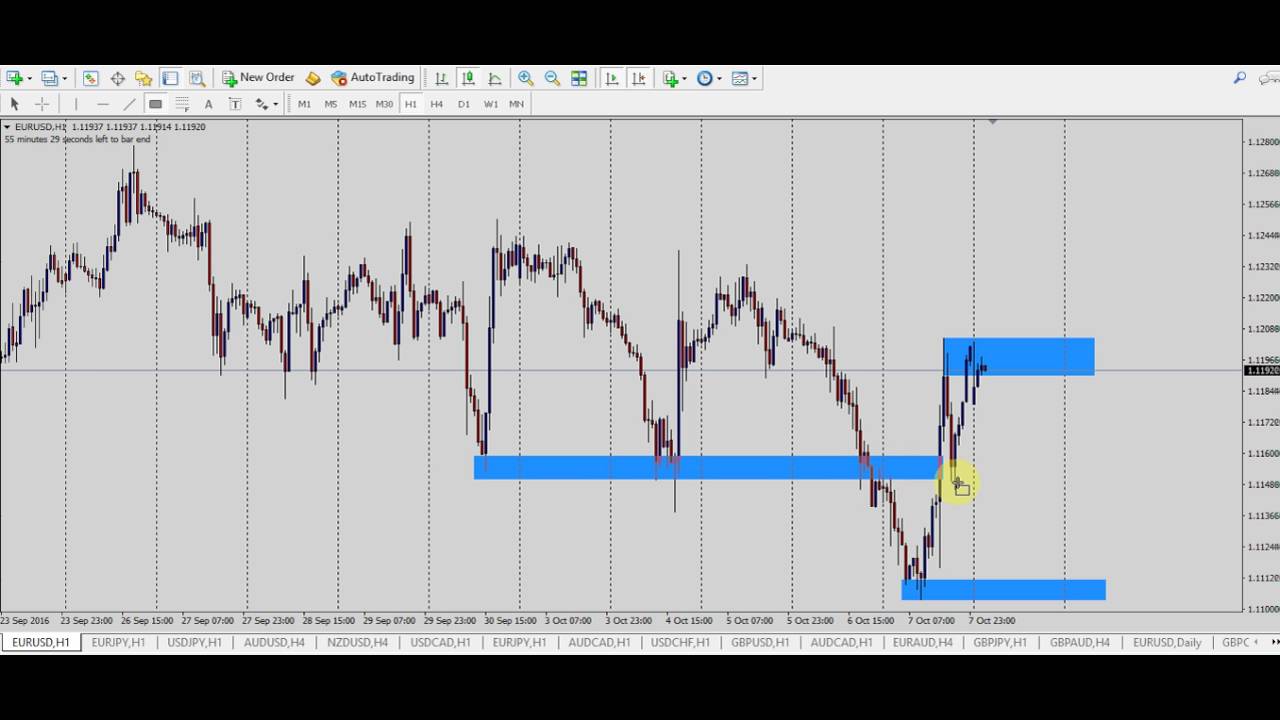Select the Arrows drawing tool icon

pos(261,104)
